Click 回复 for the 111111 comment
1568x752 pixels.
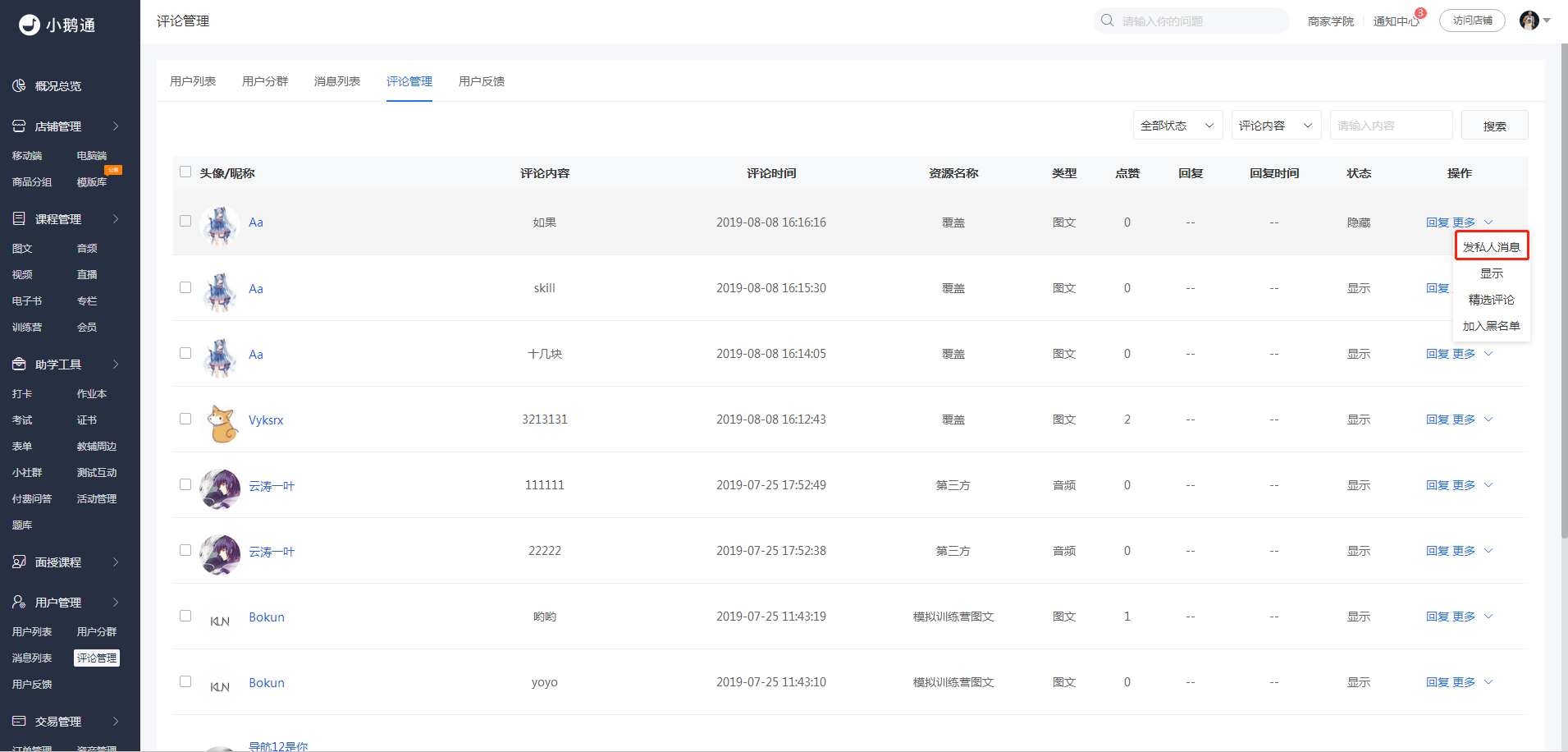1438,485
